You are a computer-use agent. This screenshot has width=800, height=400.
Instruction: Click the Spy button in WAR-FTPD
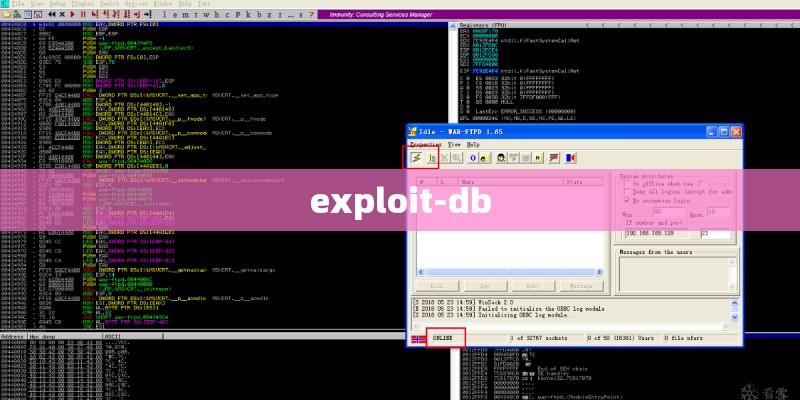pyautogui.click(x=485, y=286)
